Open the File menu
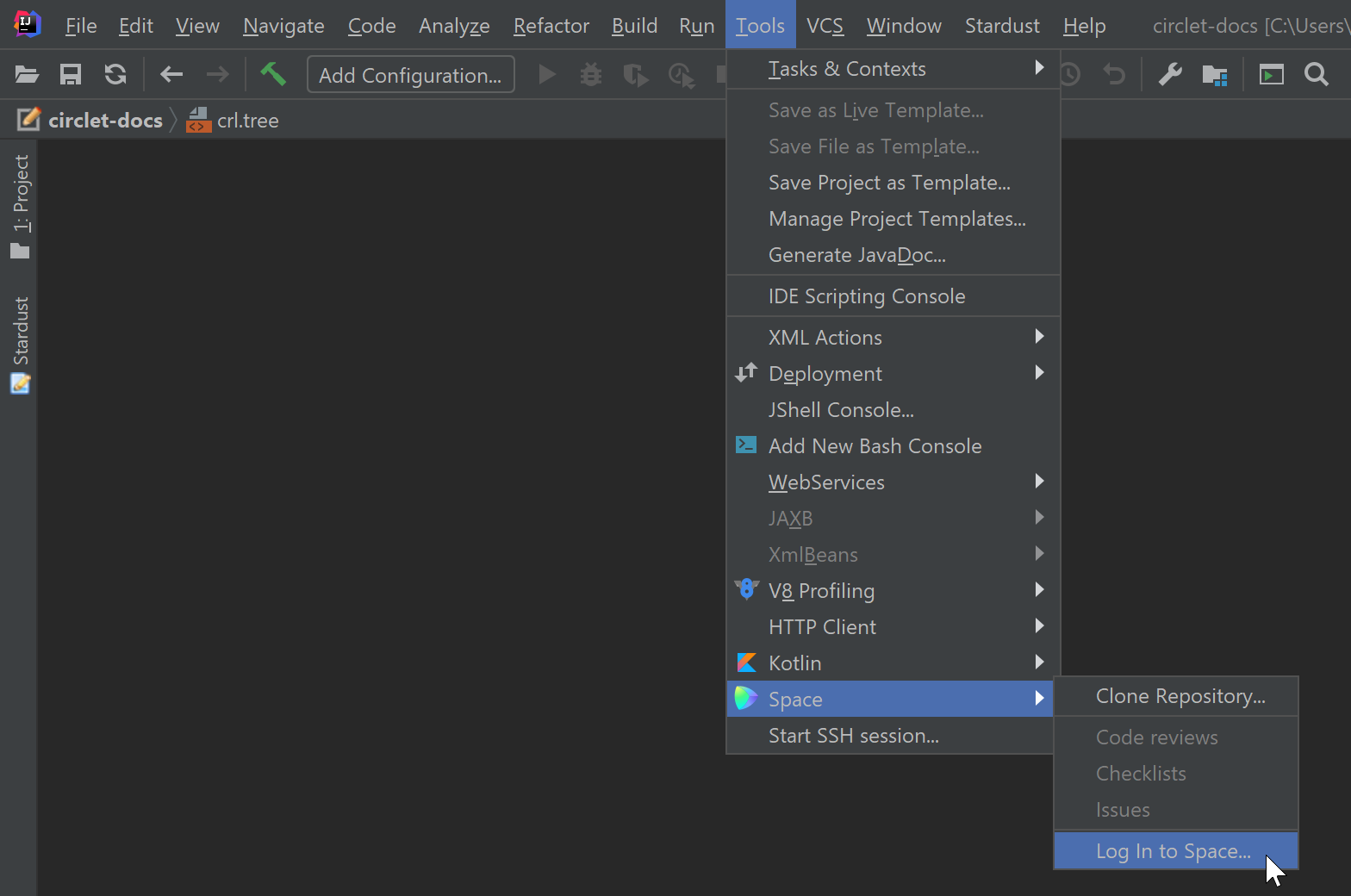The height and width of the screenshot is (896, 1351). click(81, 26)
